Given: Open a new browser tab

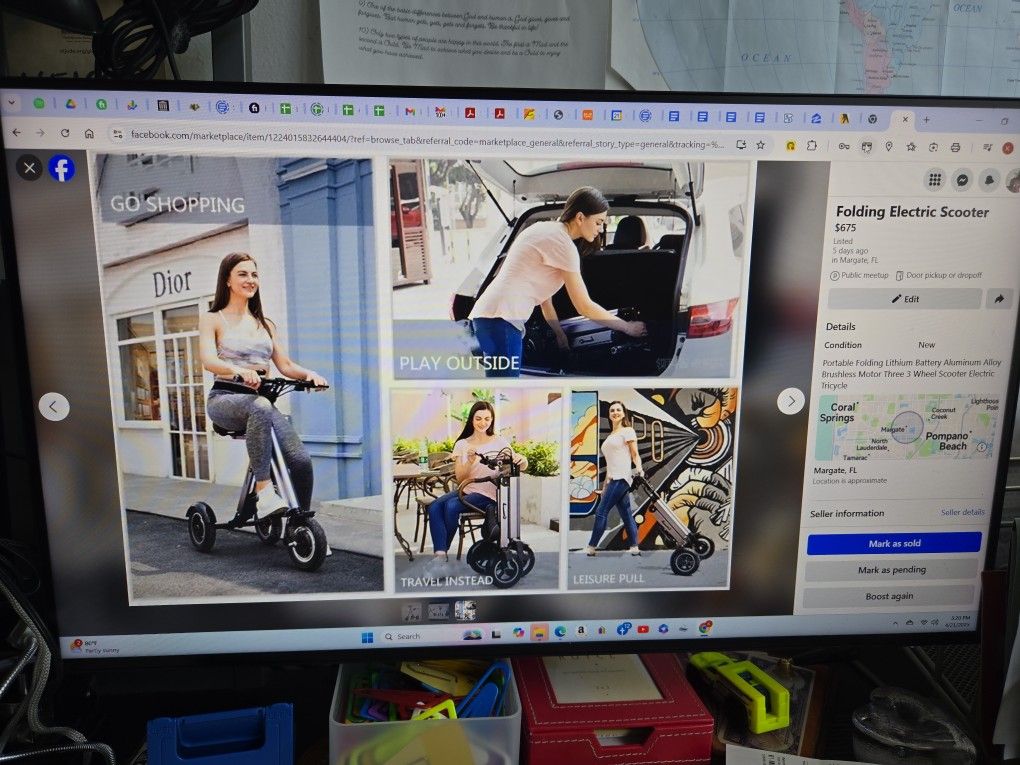Looking at the screenshot, I should point(926,120).
